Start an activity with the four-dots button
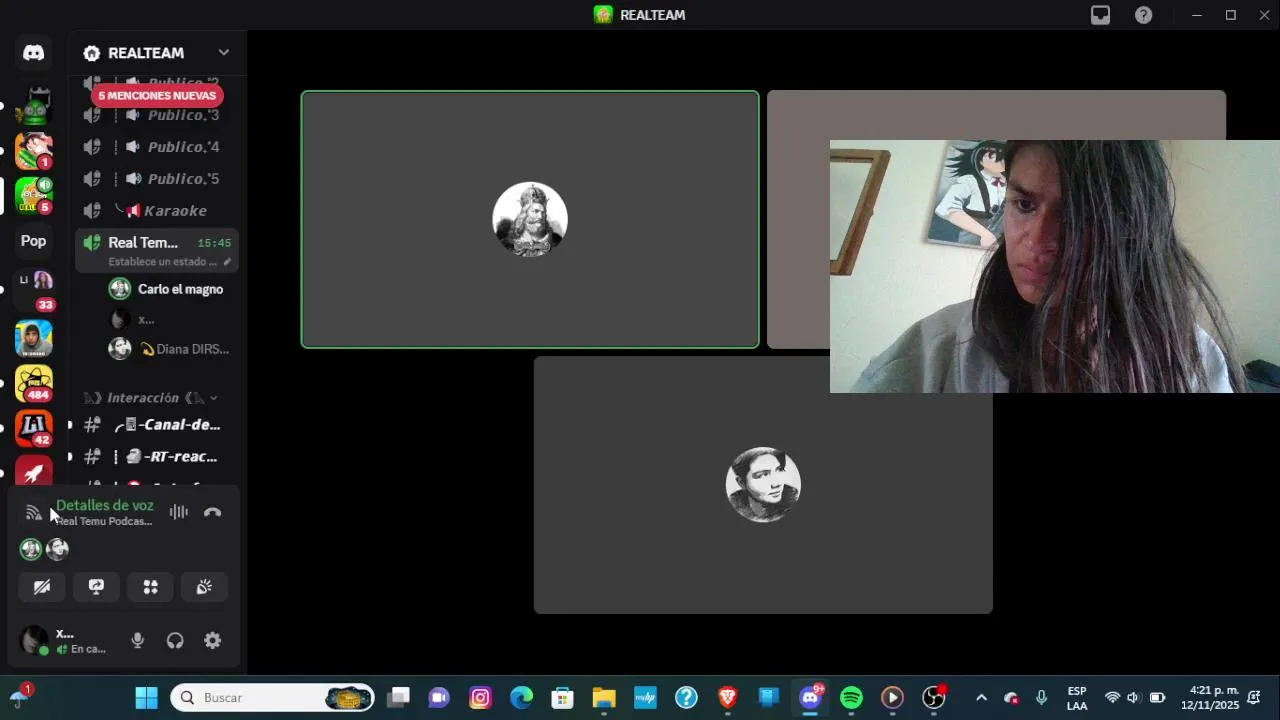 150,587
